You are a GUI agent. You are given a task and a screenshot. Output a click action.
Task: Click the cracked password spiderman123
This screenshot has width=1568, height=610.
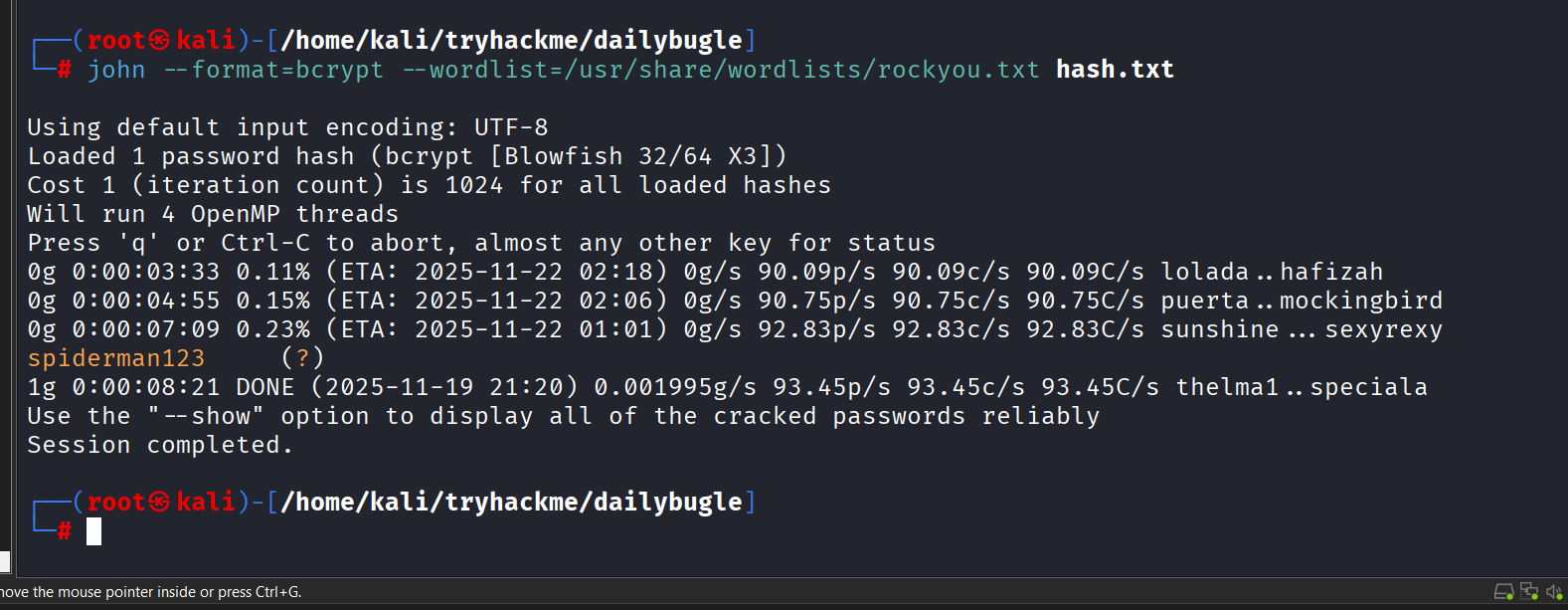click(x=116, y=358)
